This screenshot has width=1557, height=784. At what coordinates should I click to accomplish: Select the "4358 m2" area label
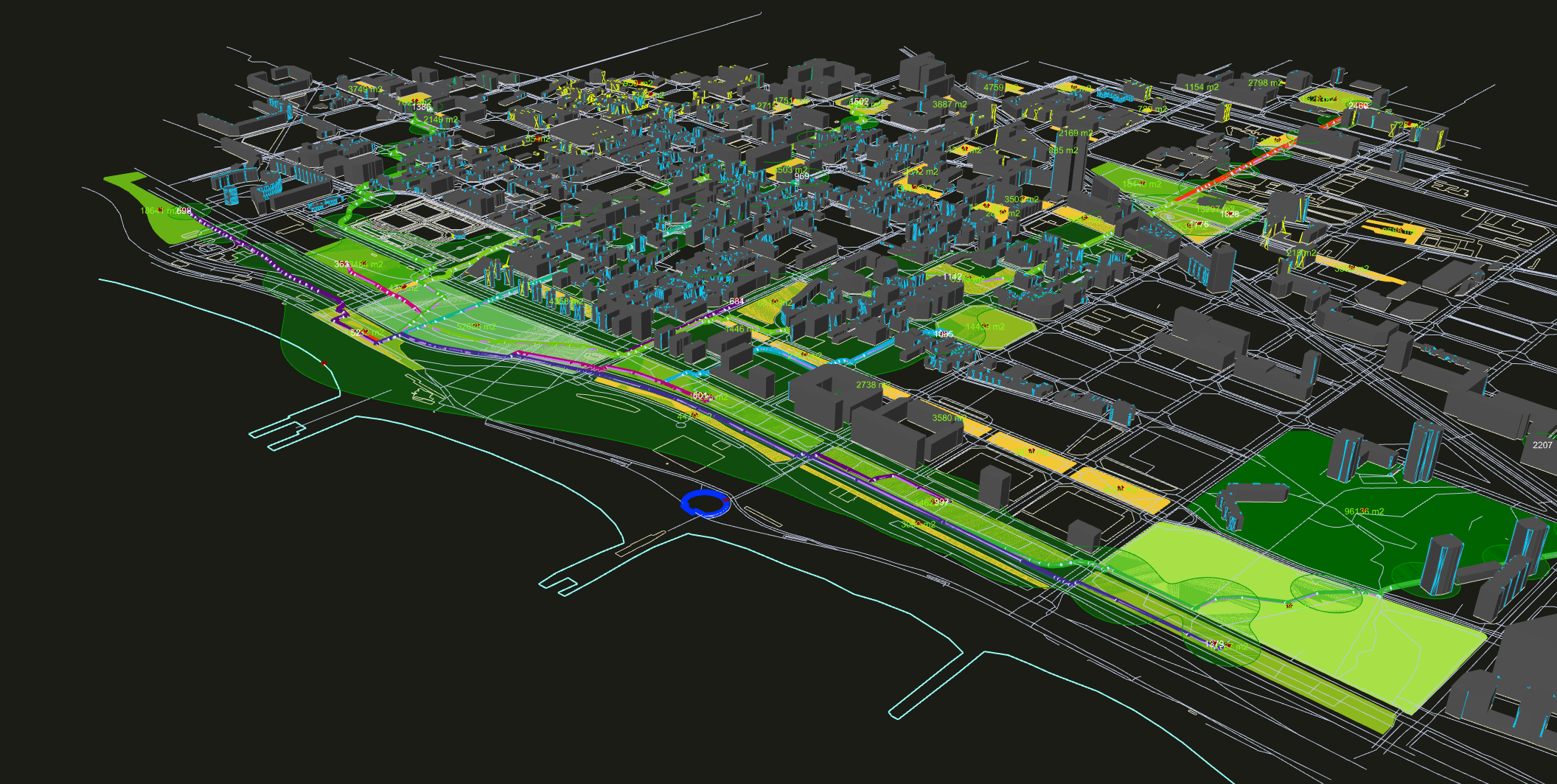point(566,301)
